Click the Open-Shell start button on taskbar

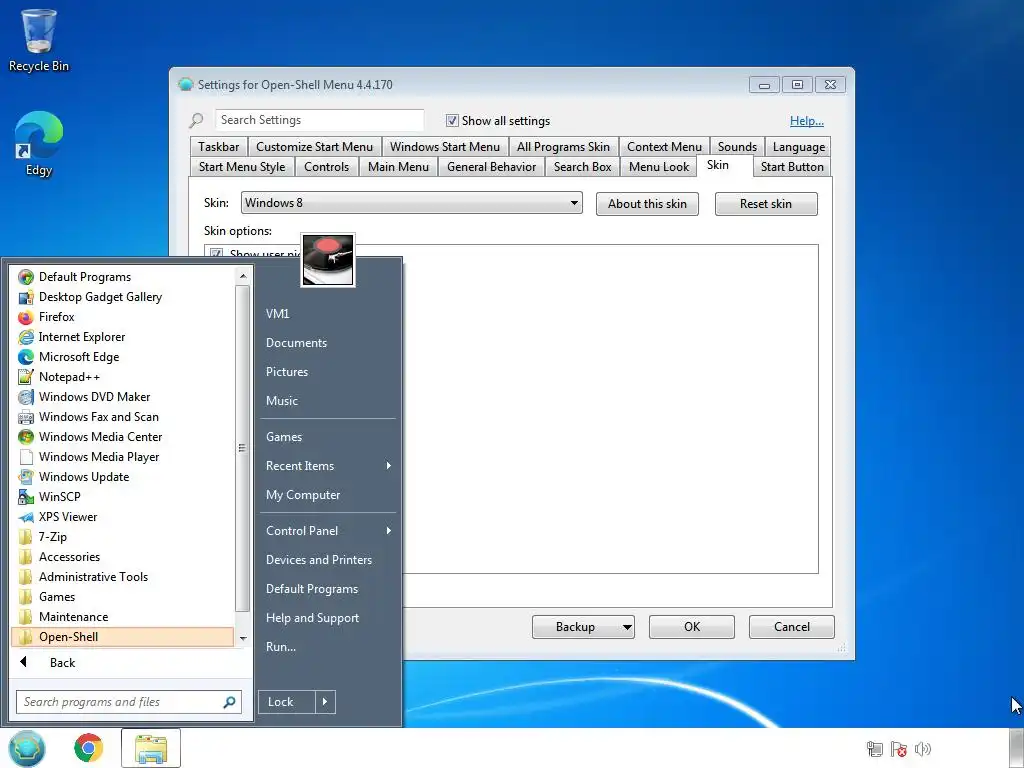27,748
